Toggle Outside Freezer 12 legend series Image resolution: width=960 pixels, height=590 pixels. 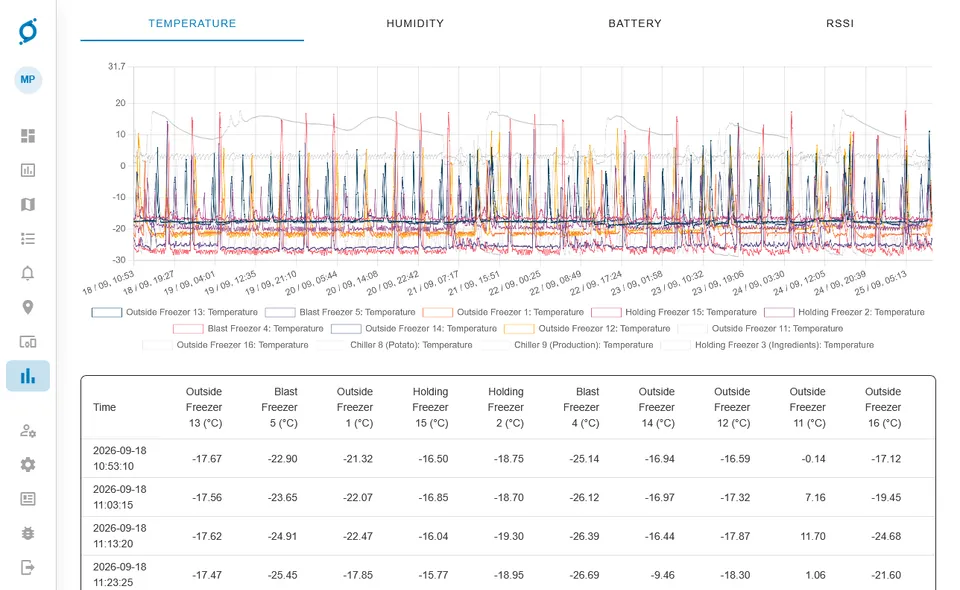pyautogui.click(x=587, y=329)
